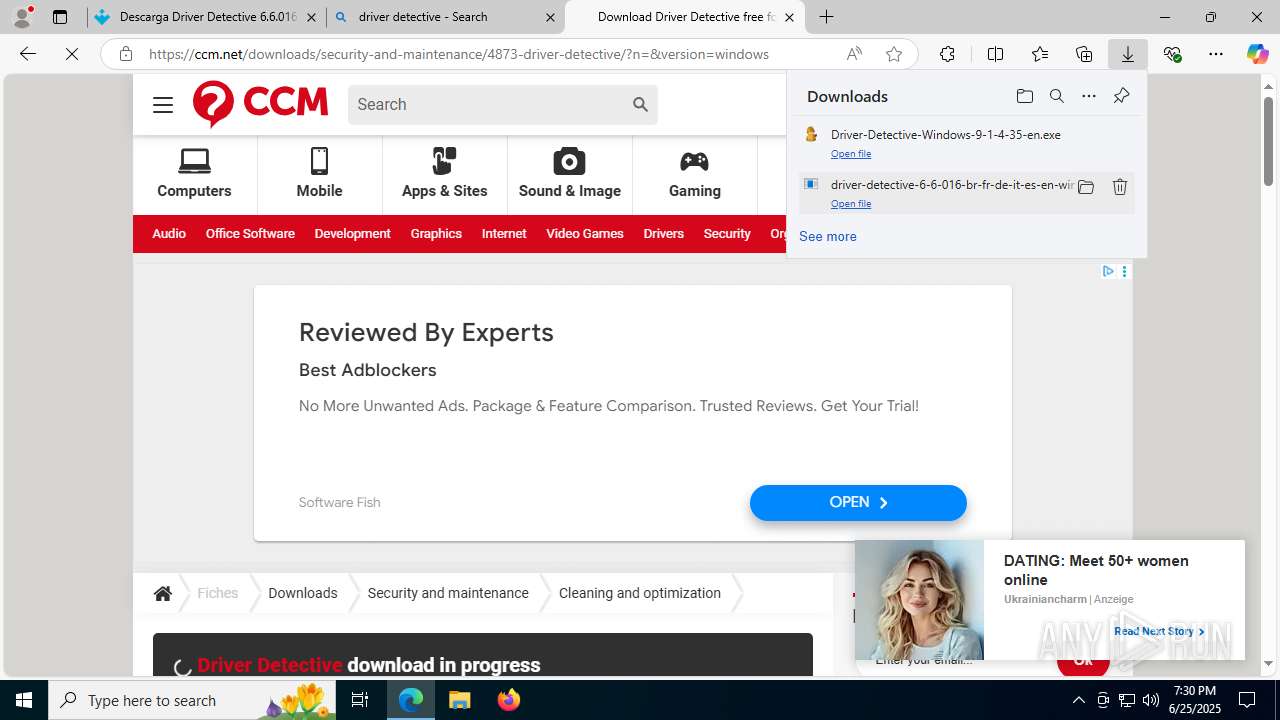Switch to driver detective - Search tab
Image resolution: width=1280 pixels, height=720 pixels.
(445, 17)
